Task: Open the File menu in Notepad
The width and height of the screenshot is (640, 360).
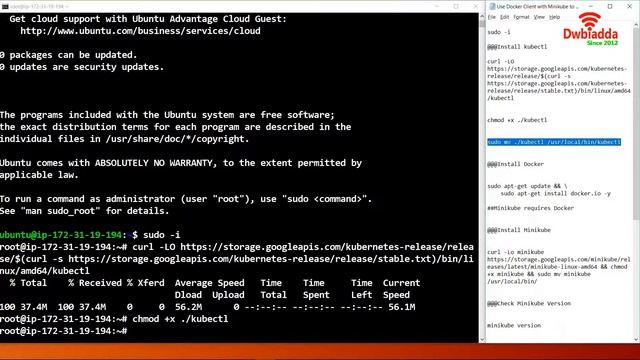Action: point(492,17)
